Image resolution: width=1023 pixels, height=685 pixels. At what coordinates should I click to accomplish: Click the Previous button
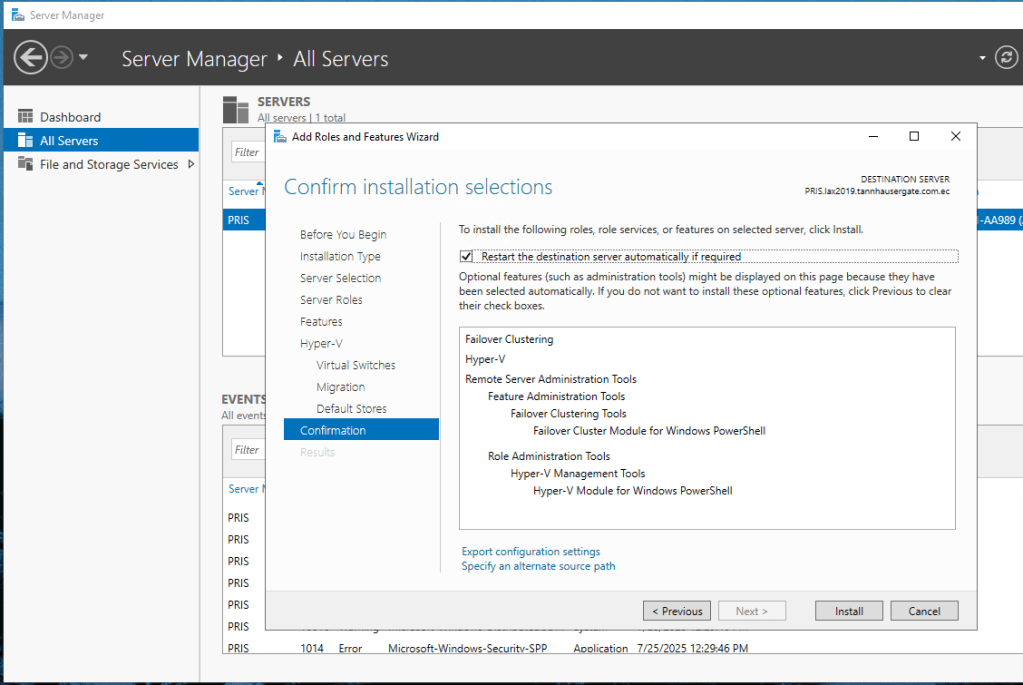pos(678,611)
